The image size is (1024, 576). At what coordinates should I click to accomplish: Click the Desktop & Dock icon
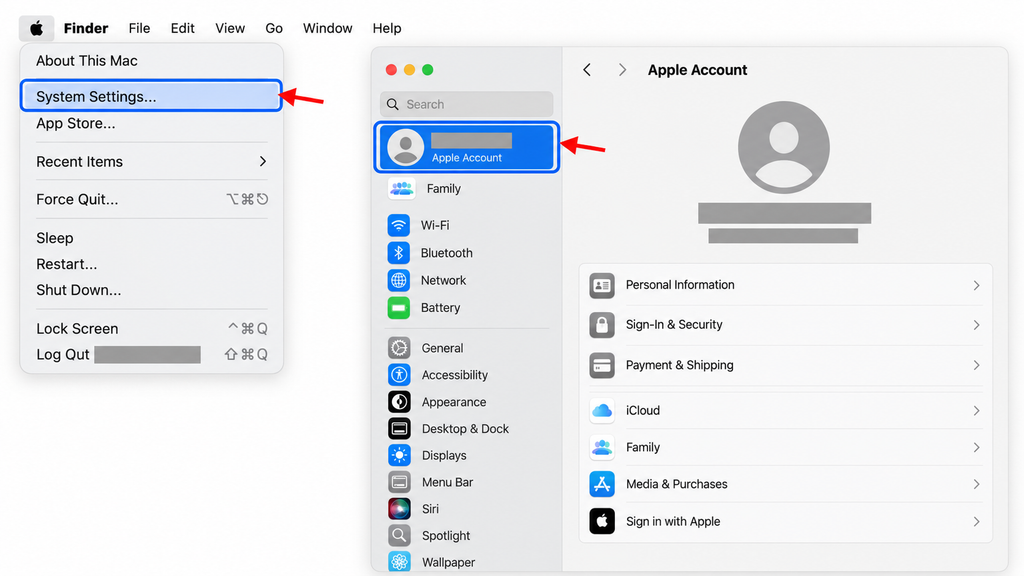tap(399, 428)
